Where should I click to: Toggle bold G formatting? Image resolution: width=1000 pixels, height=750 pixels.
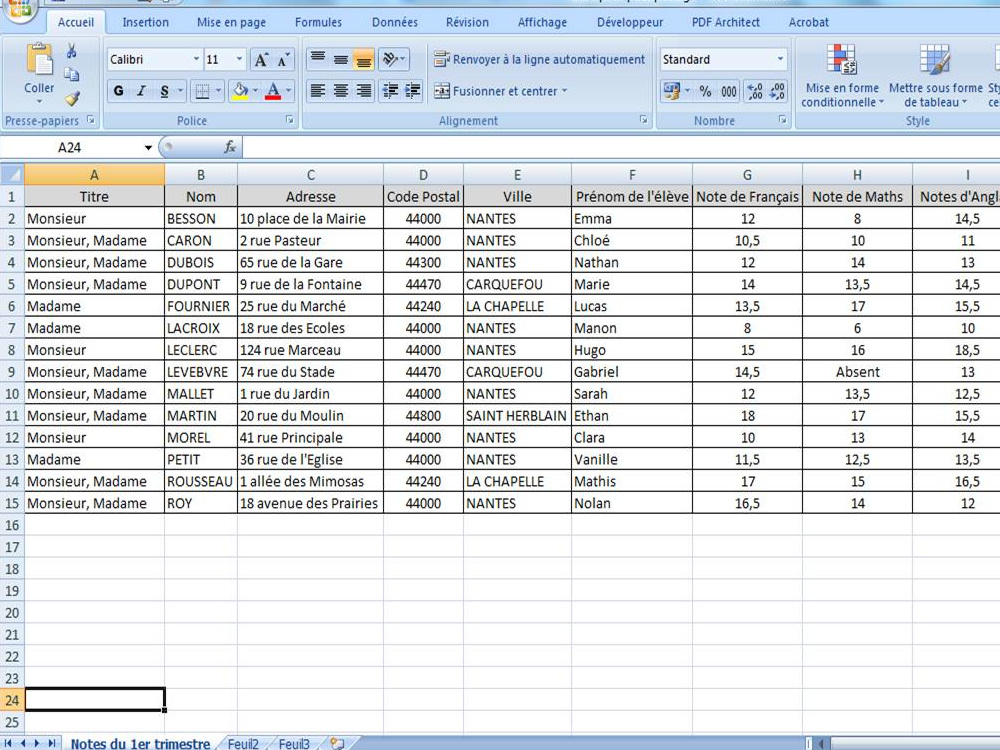[119, 91]
